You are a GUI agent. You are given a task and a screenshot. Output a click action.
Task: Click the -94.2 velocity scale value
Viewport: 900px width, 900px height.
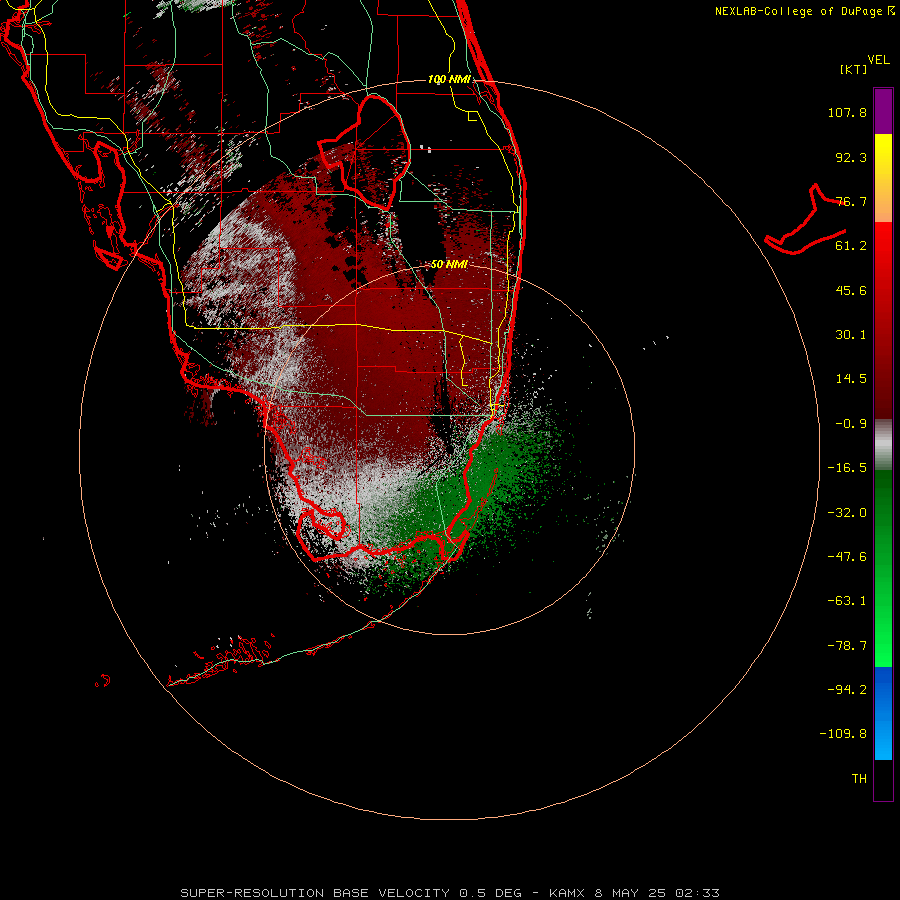[847, 689]
